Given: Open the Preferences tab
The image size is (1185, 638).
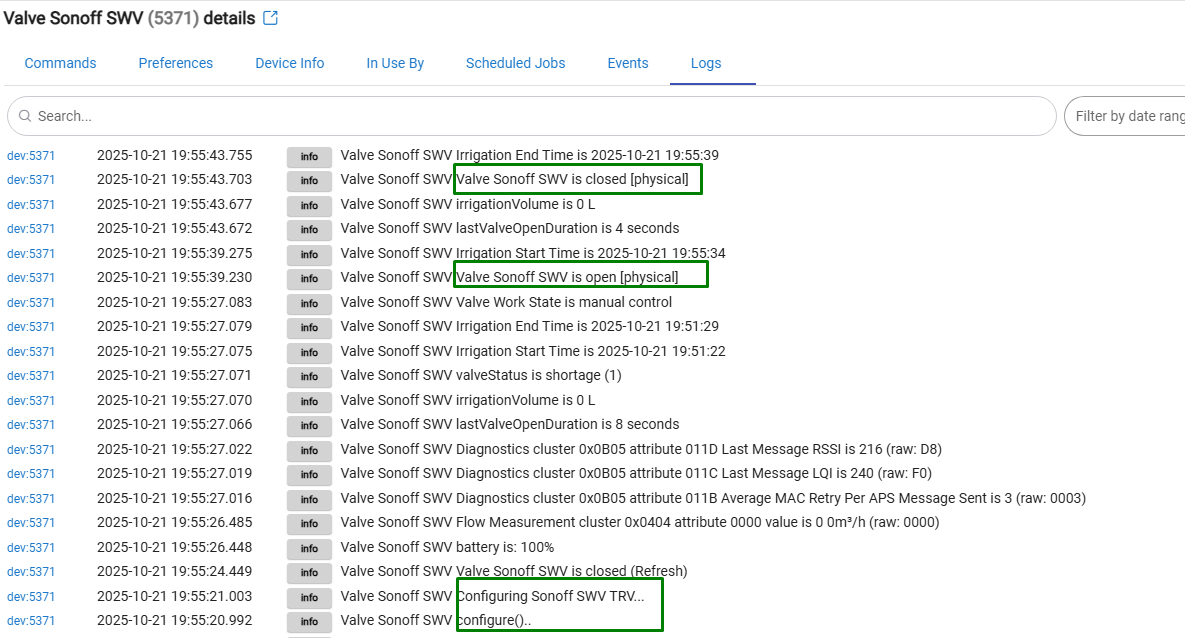Looking at the screenshot, I should pos(176,63).
